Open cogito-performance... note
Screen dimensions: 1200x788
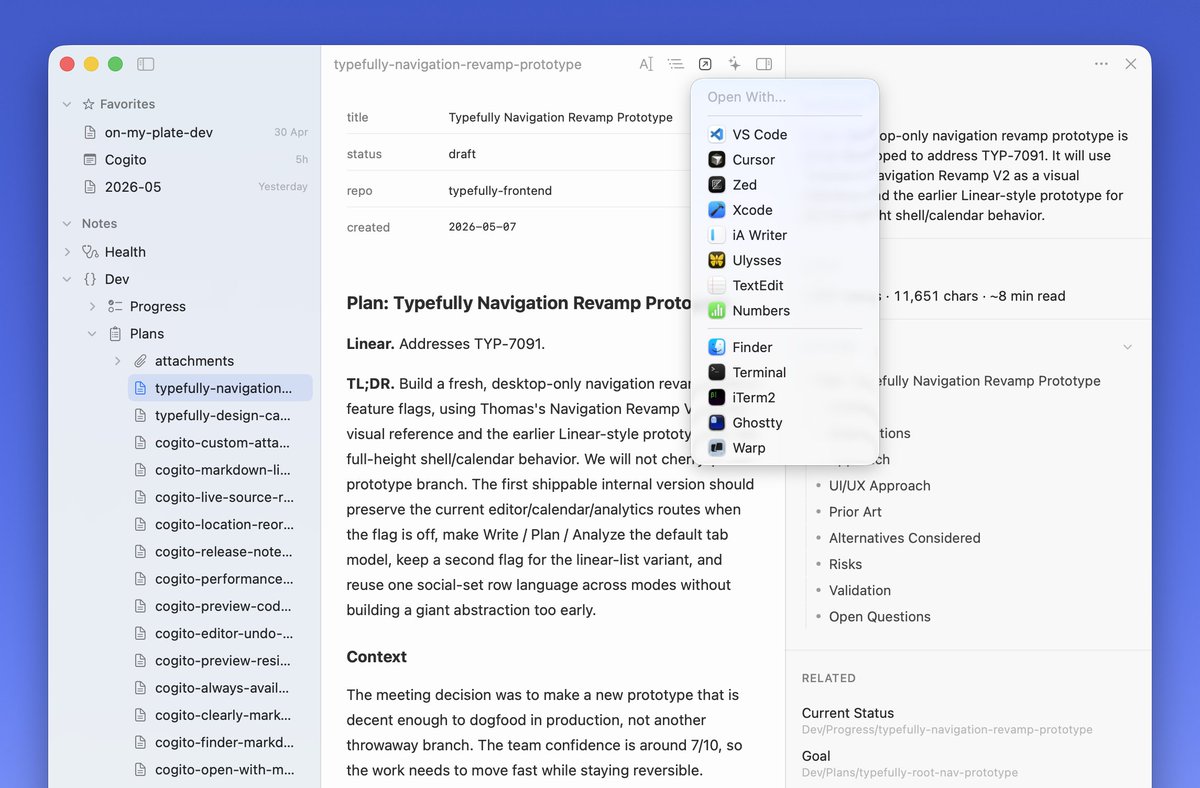pos(220,579)
